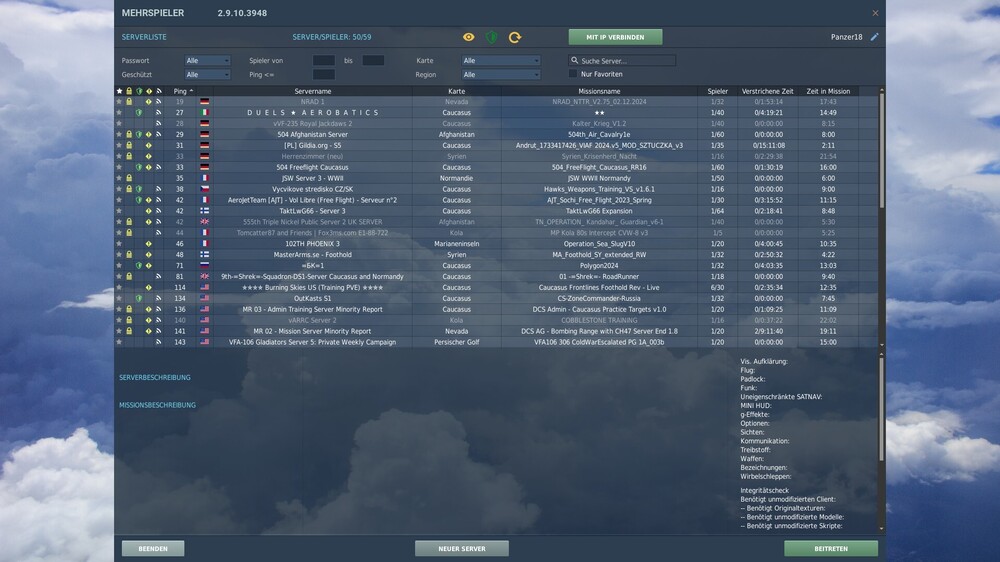Favorite 504 Afghanistan Server with its star

coord(119,135)
